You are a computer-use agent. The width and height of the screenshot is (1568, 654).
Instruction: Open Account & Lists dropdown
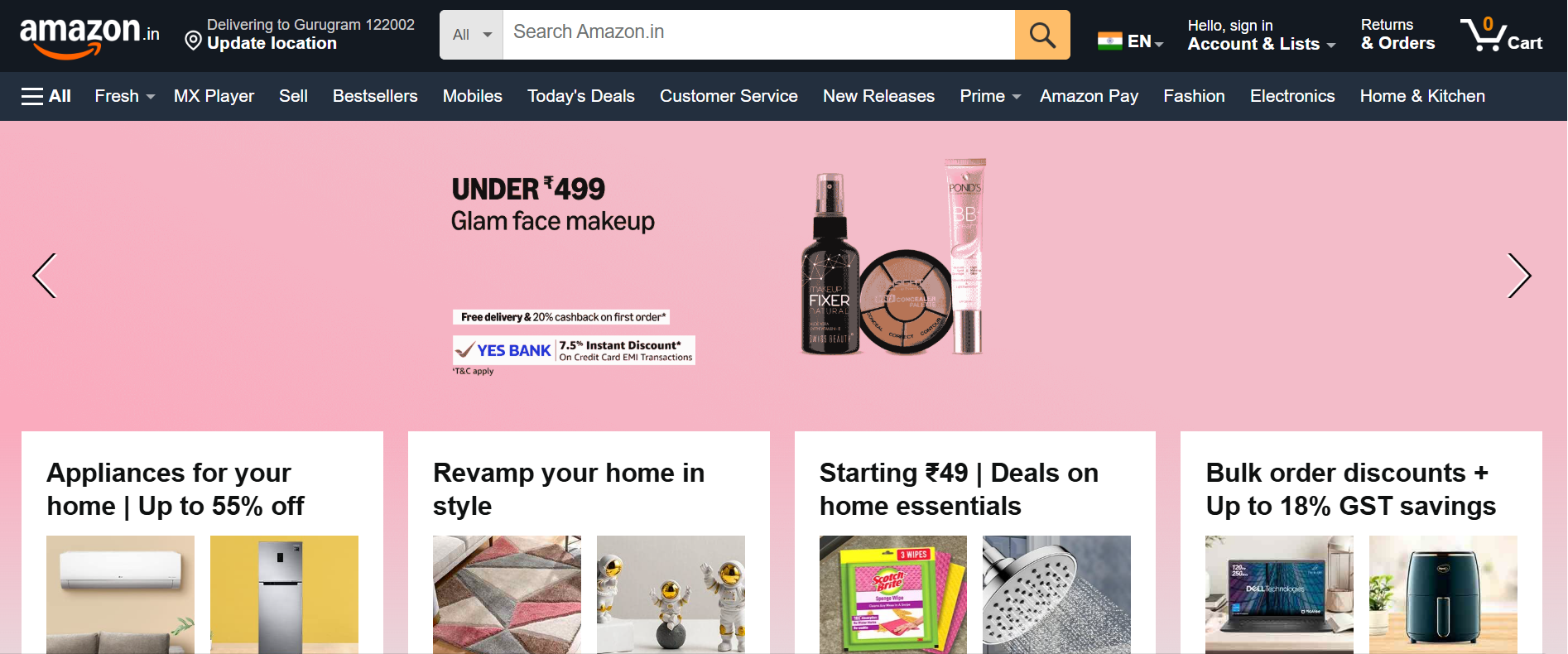(x=1262, y=35)
